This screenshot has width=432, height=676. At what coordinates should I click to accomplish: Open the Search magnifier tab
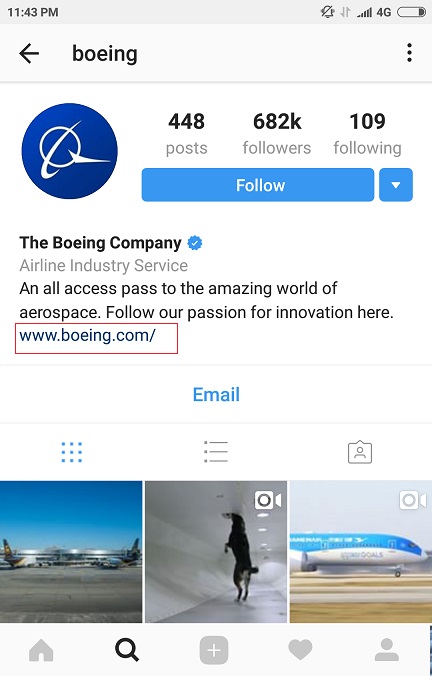click(x=127, y=650)
